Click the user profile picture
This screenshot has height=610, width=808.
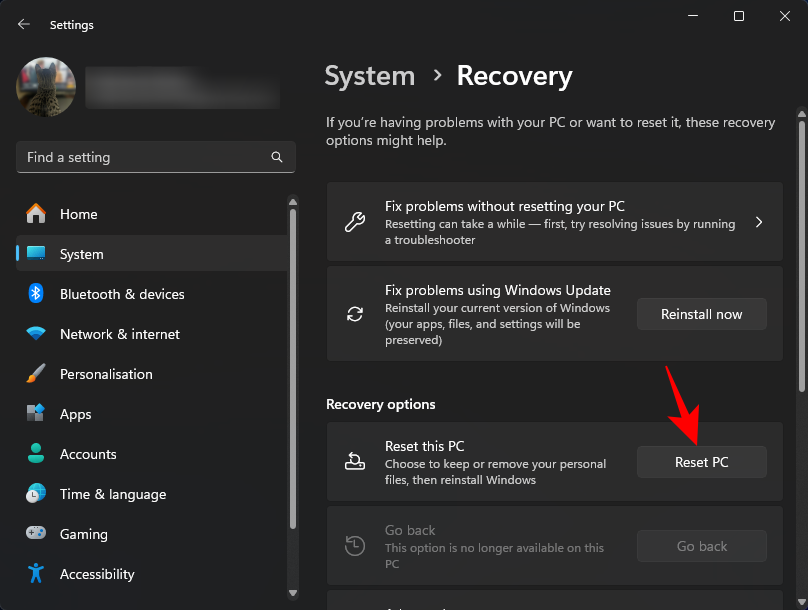tap(46, 87)
